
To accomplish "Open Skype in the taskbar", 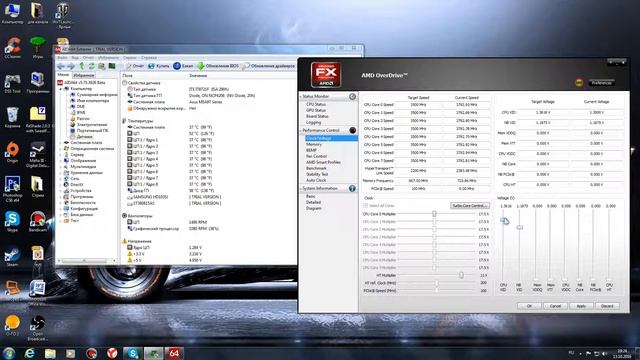I will pyautogui.click(x=133, y=353).
